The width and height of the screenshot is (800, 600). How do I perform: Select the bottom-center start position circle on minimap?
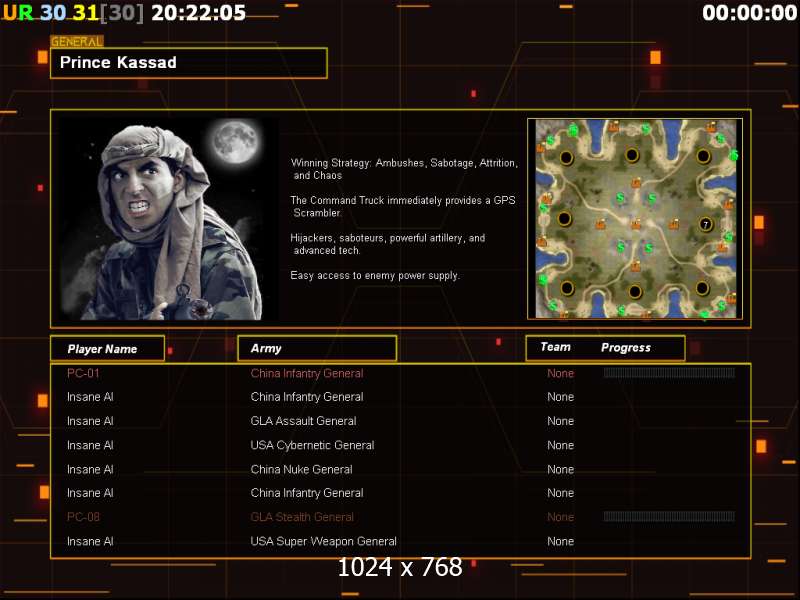tap(635, 291)
